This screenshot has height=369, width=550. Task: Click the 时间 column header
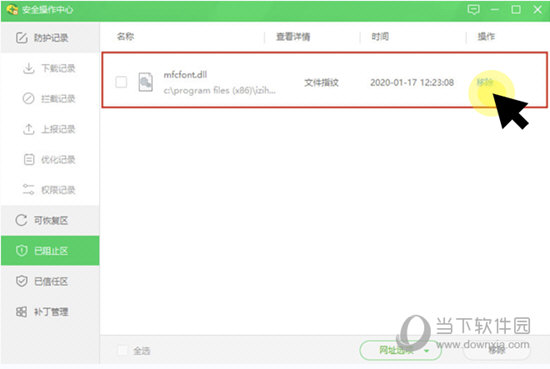coord(380,36)
